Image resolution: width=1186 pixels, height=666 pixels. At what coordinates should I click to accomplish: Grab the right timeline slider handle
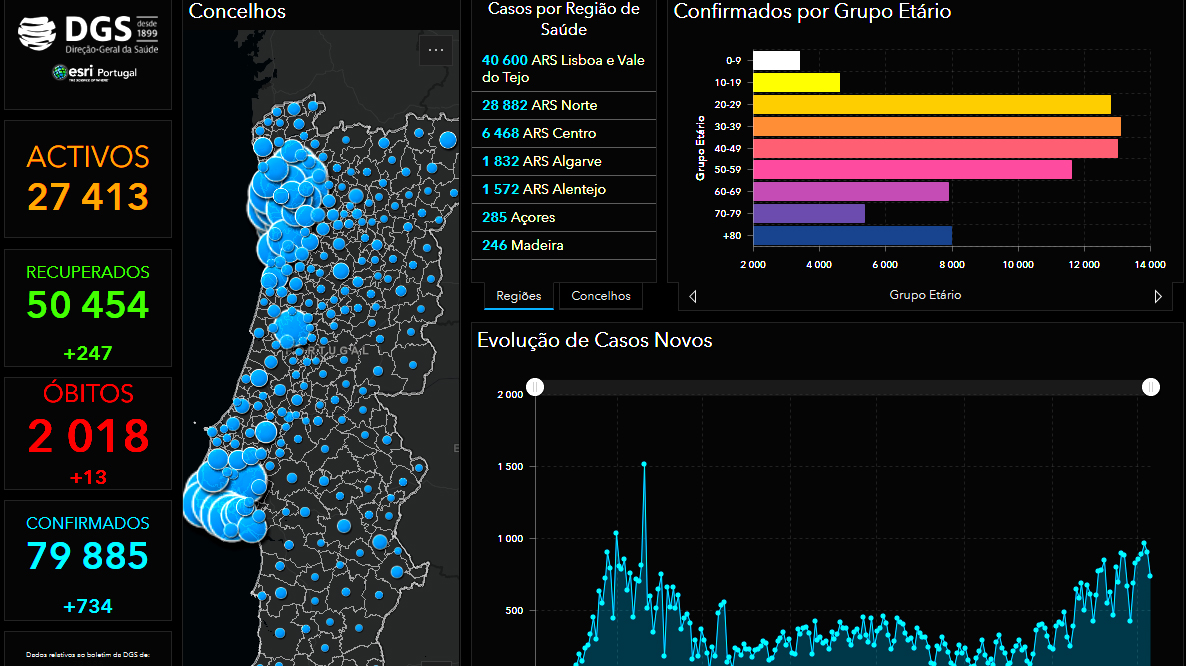coord(1150,387)
